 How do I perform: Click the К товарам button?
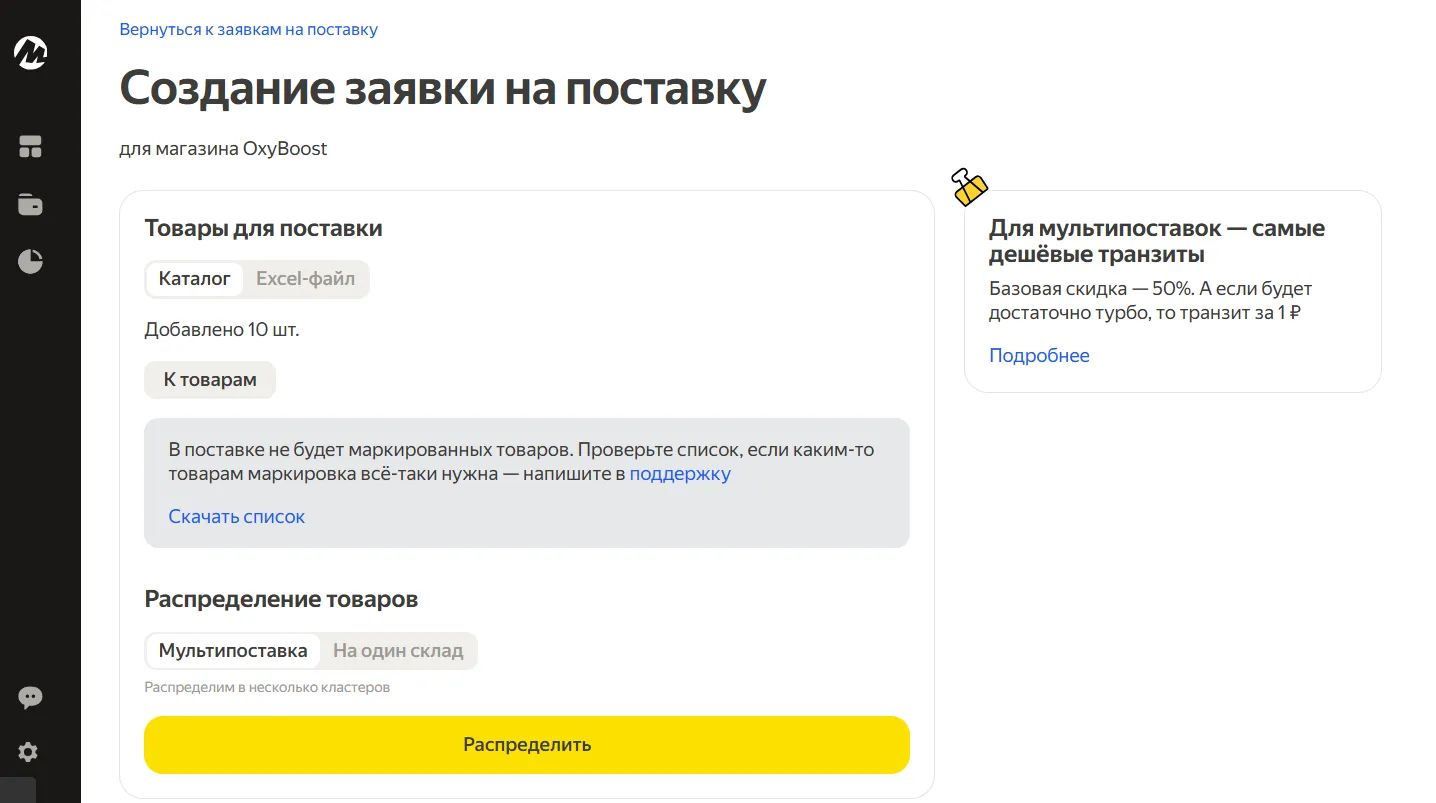click(210, 380)
